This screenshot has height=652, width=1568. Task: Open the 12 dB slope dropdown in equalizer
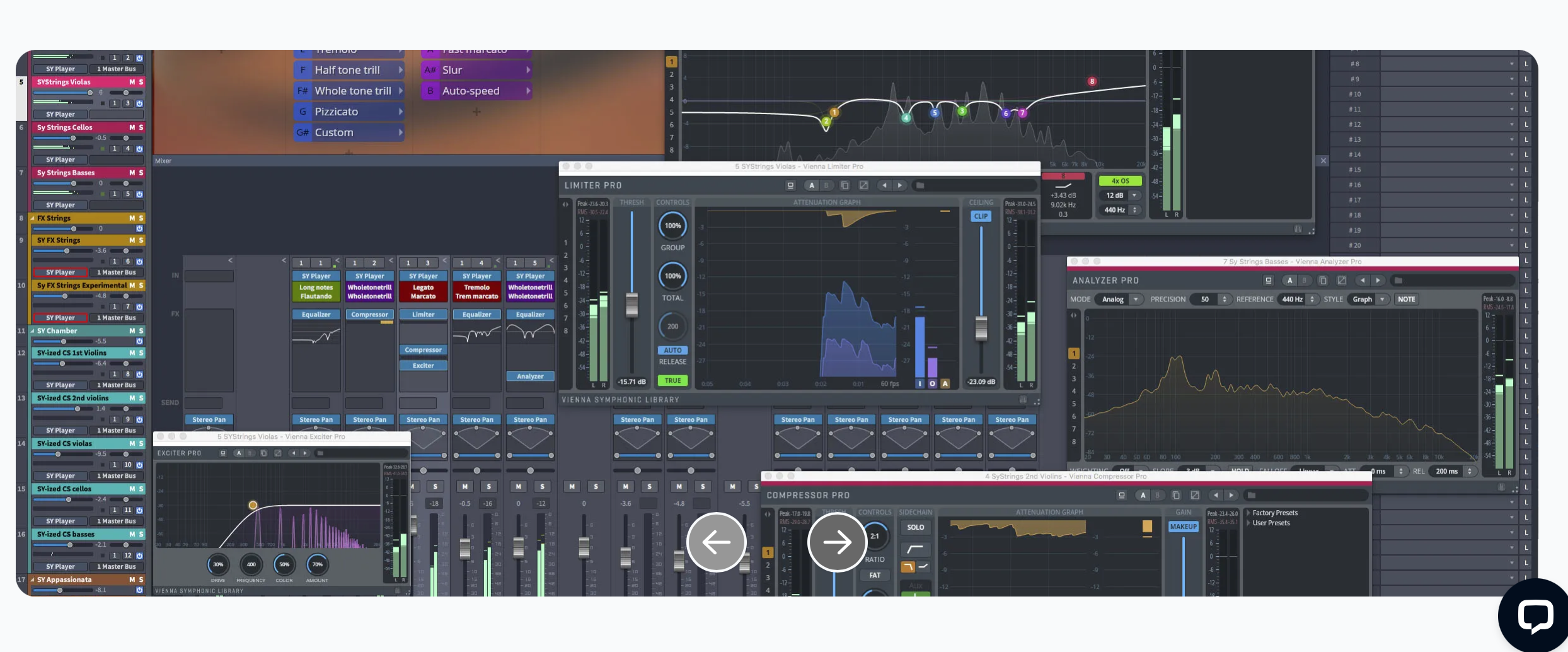pos(1121,195)
